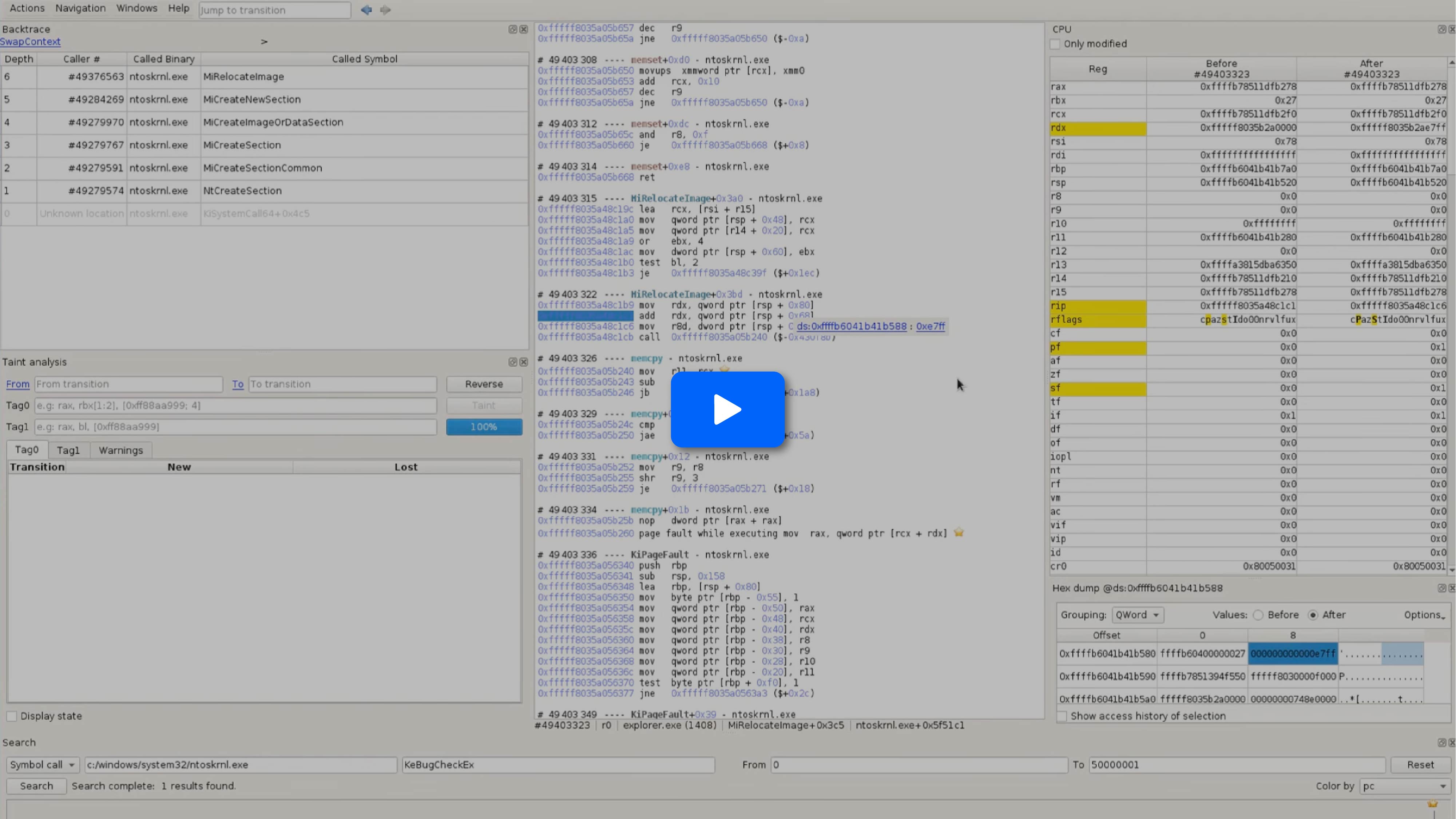Click the Jump to transition field

(275, 10)
